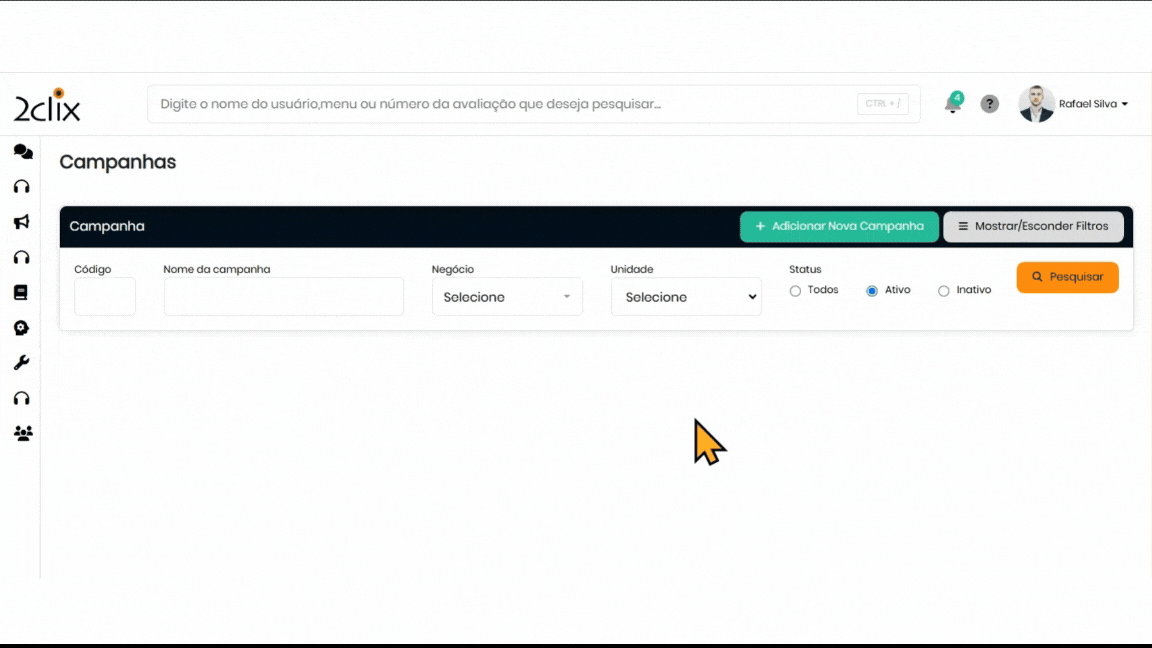Expand the Rafael Silva user menu
1152x648 pixels.
pos(1092,104)
